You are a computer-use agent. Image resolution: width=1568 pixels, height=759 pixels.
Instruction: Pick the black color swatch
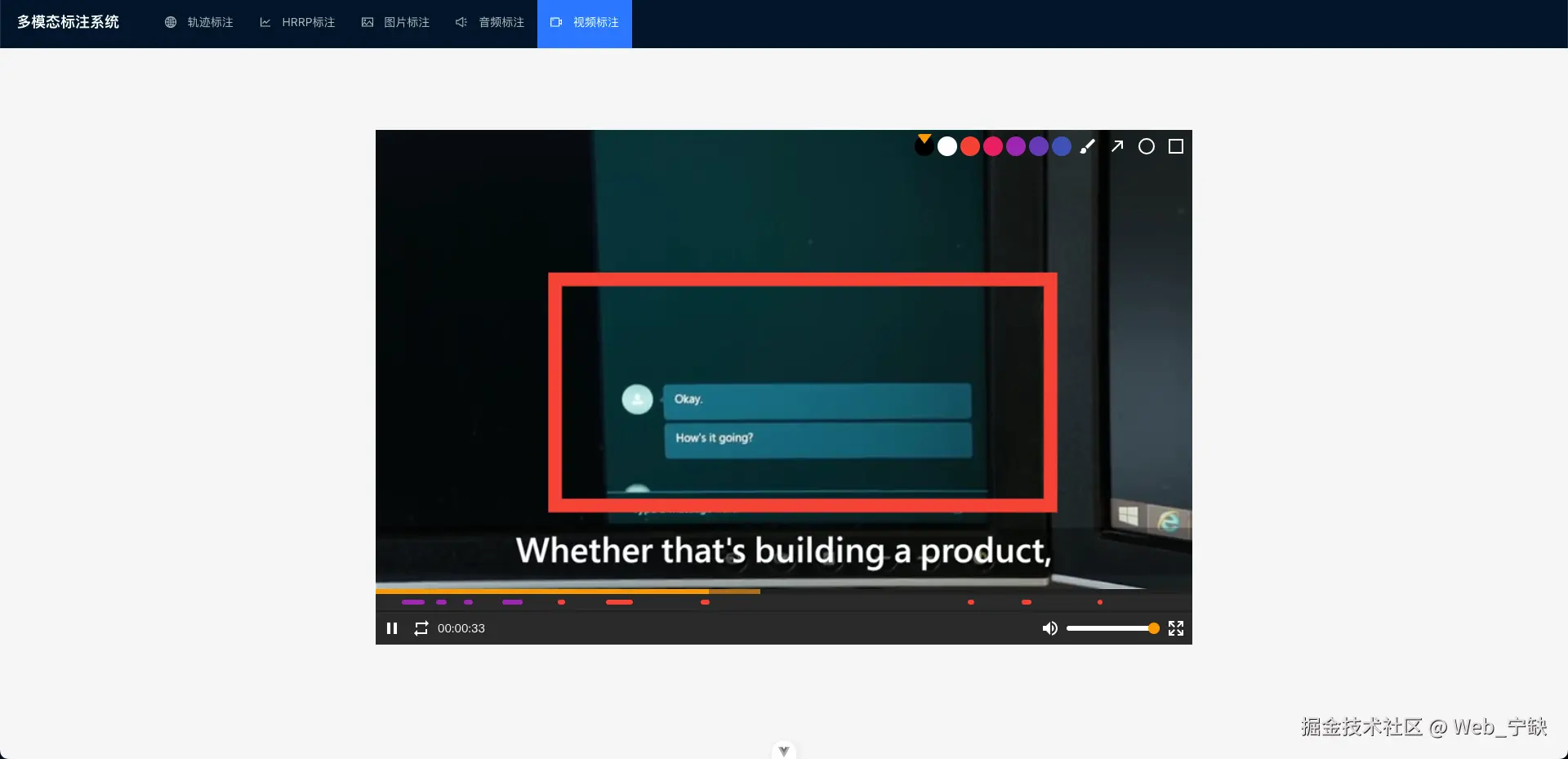click(x=924, y=146)
